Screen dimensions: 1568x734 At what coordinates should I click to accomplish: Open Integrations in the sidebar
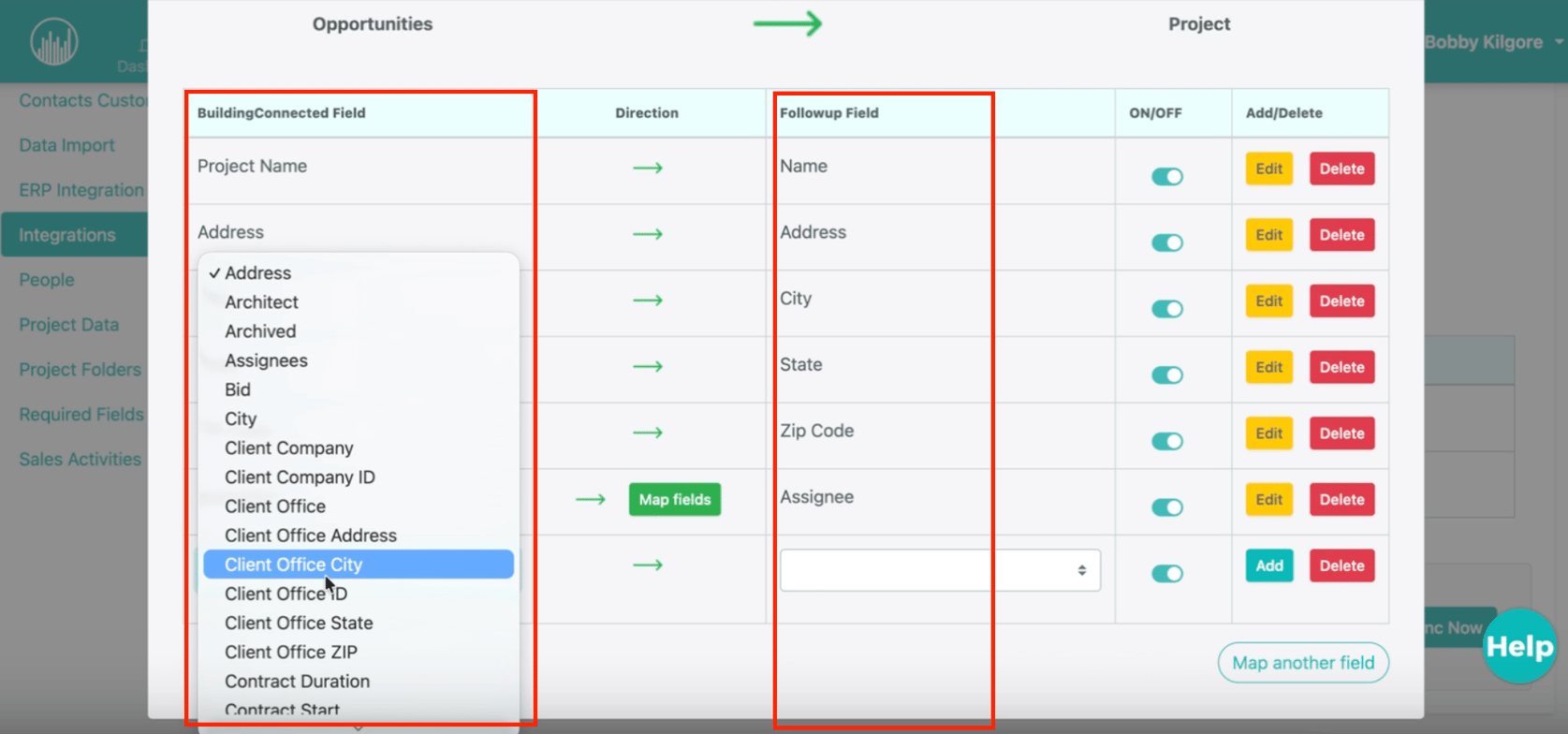(74, 235)
